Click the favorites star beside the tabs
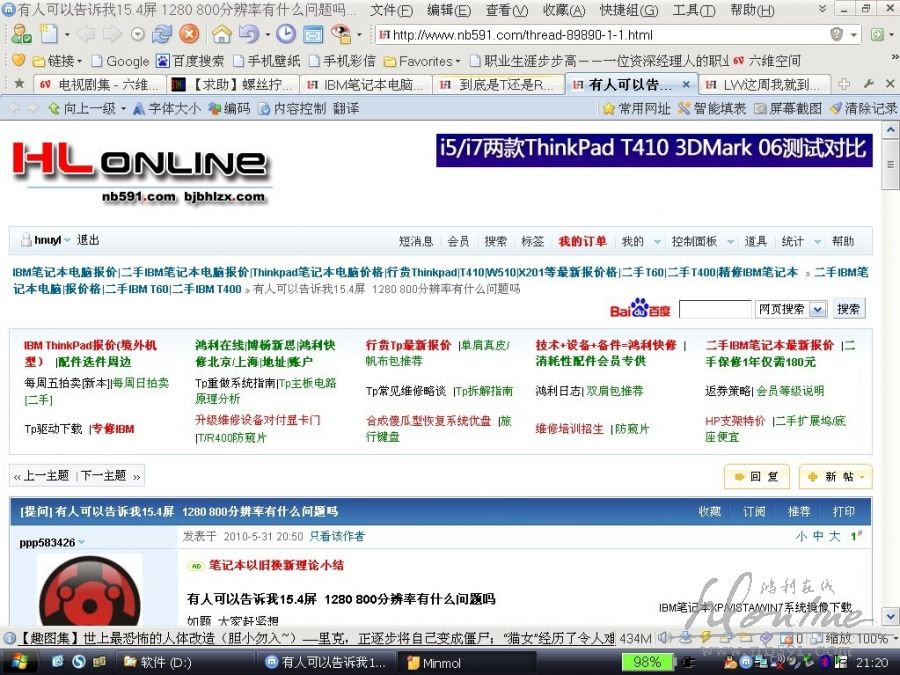This screenshot has height=675, width=900. (19, 84)
